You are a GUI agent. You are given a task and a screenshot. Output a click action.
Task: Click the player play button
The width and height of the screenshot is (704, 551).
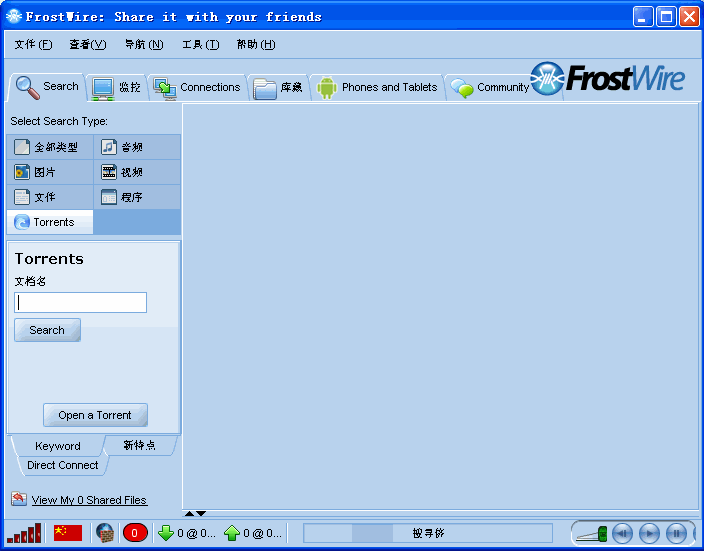tap(649, 533)
